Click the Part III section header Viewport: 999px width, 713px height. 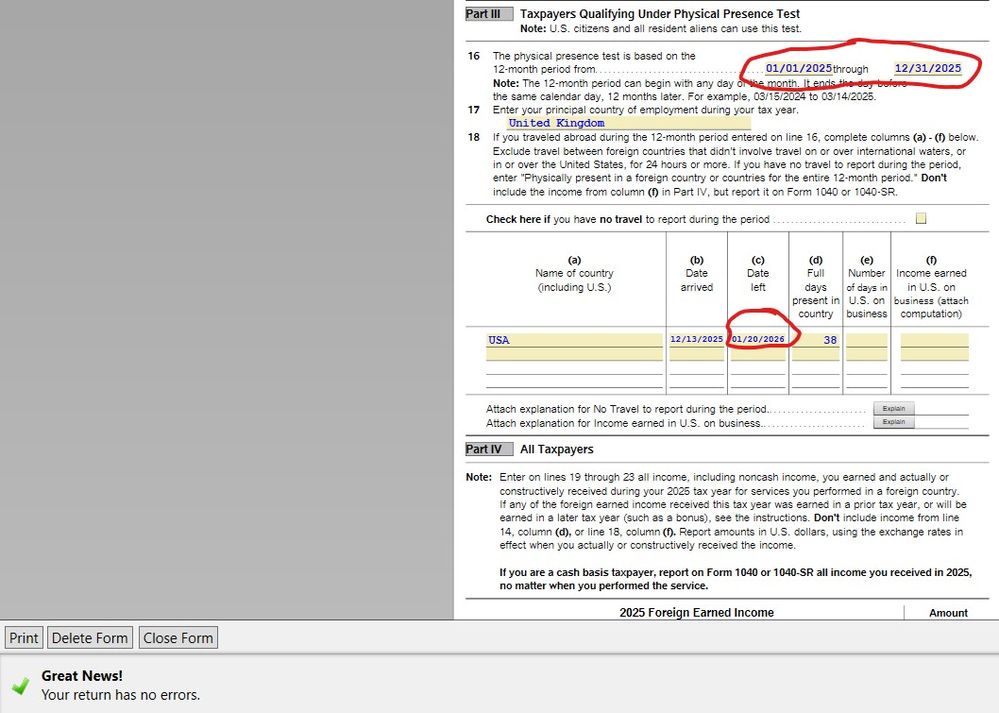click(x=488, y=13)
